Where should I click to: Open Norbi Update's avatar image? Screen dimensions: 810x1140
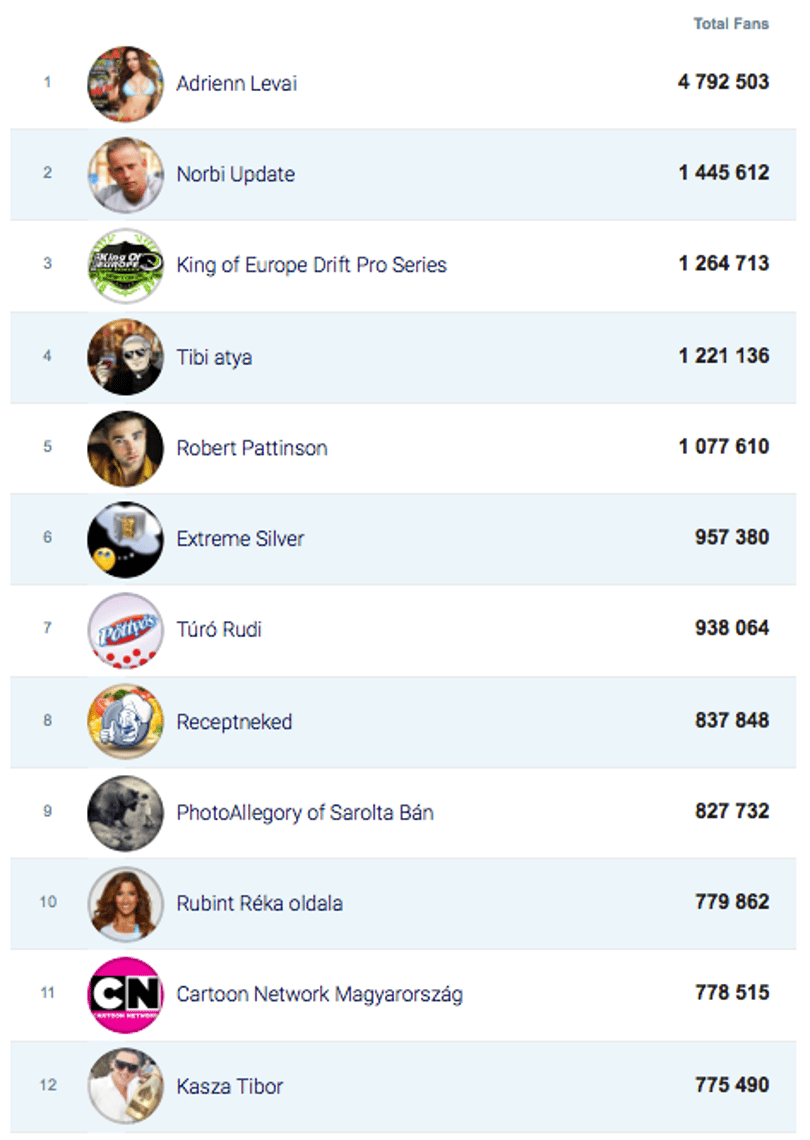125,174
